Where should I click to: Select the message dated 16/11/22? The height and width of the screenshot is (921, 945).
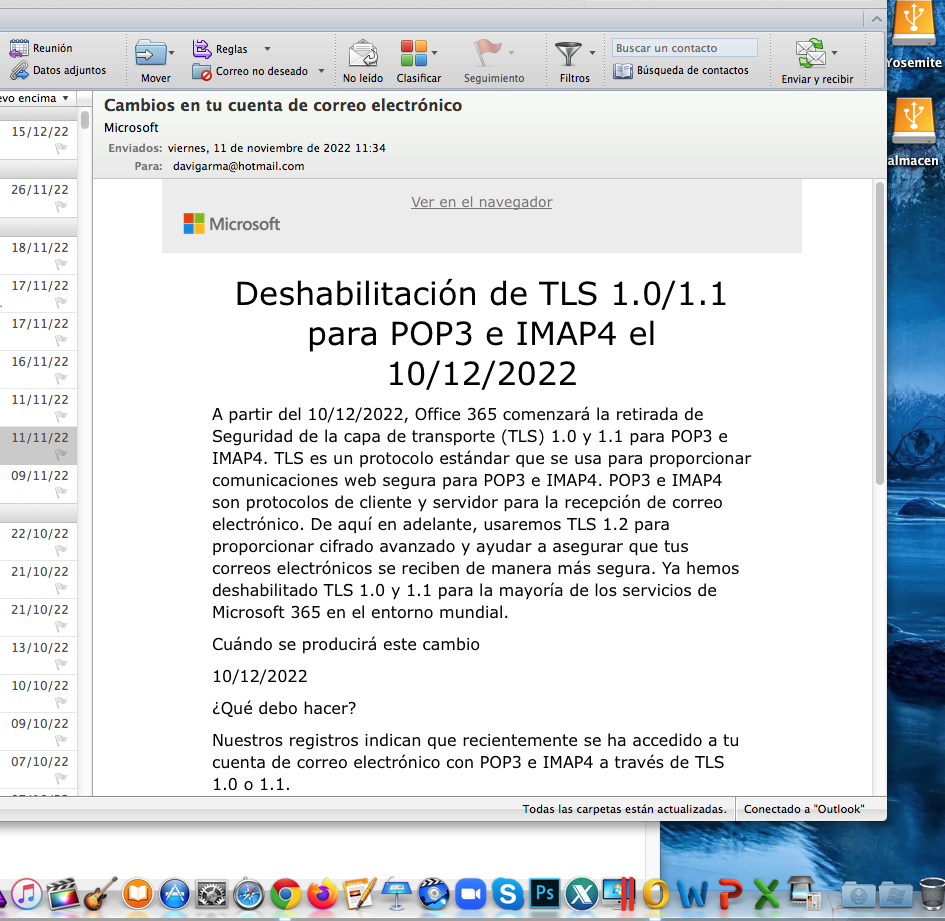39,369
